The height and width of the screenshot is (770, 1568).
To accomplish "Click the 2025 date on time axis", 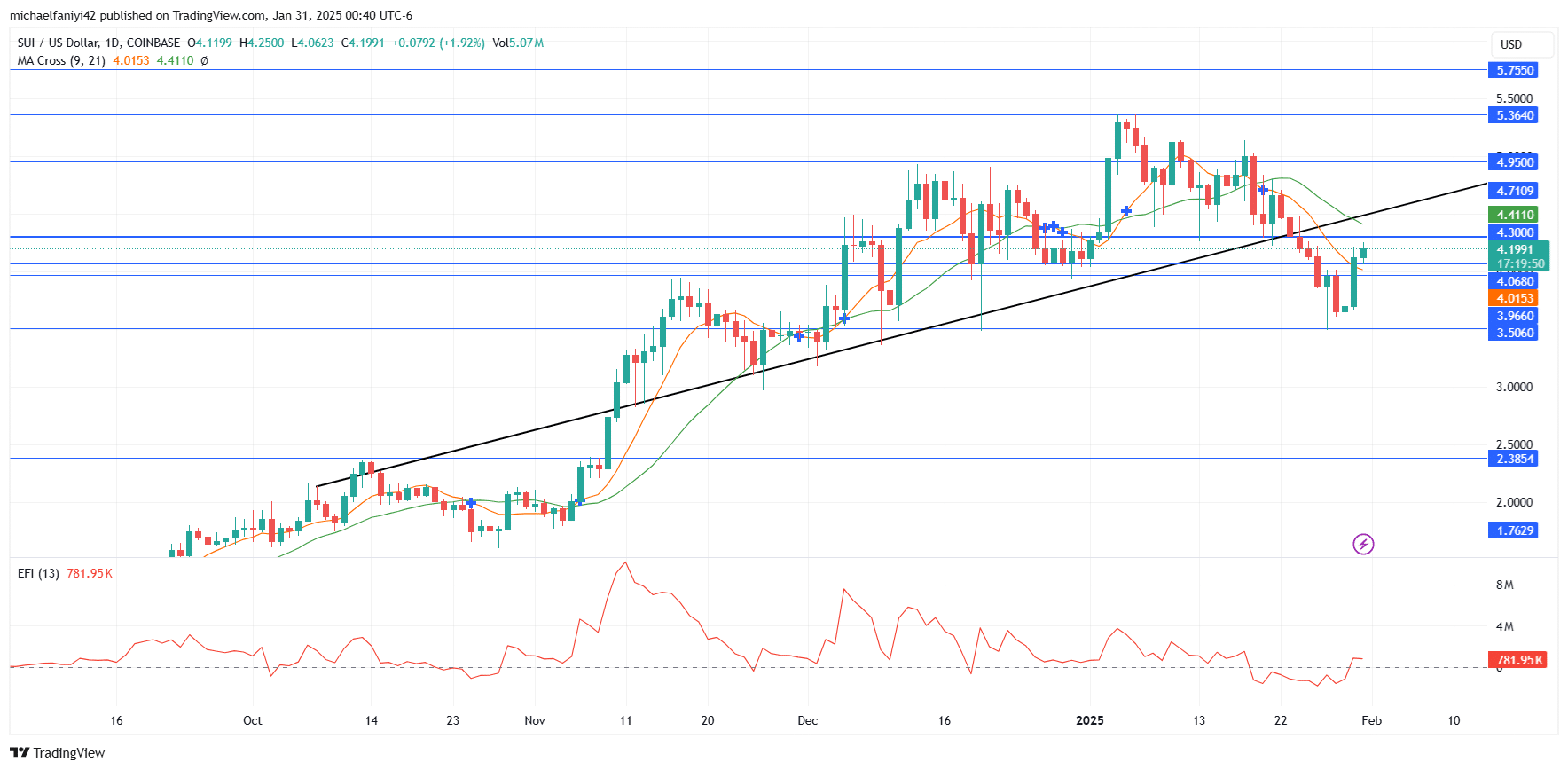I will pyautogui.click(x=1090, y=720).
